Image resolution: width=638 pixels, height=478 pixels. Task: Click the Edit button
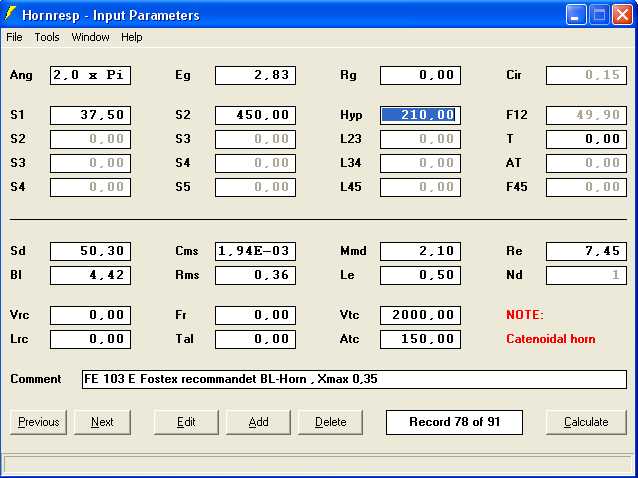click(x=186, y=422)
